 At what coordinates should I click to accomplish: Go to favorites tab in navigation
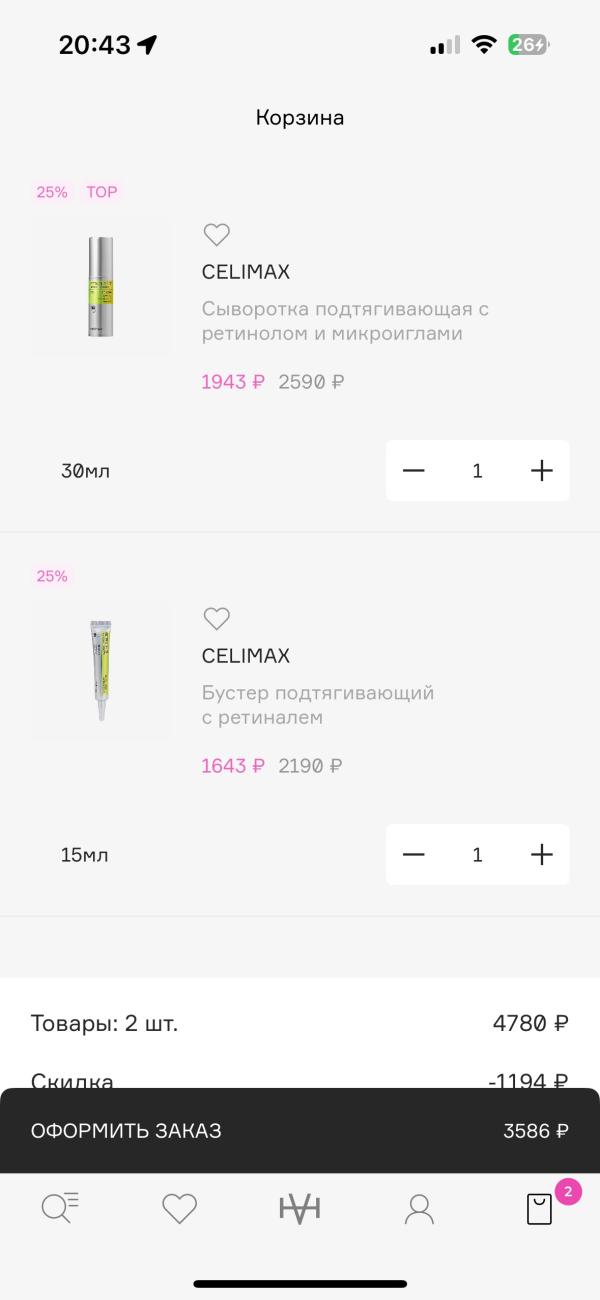tap(180, 1209)
